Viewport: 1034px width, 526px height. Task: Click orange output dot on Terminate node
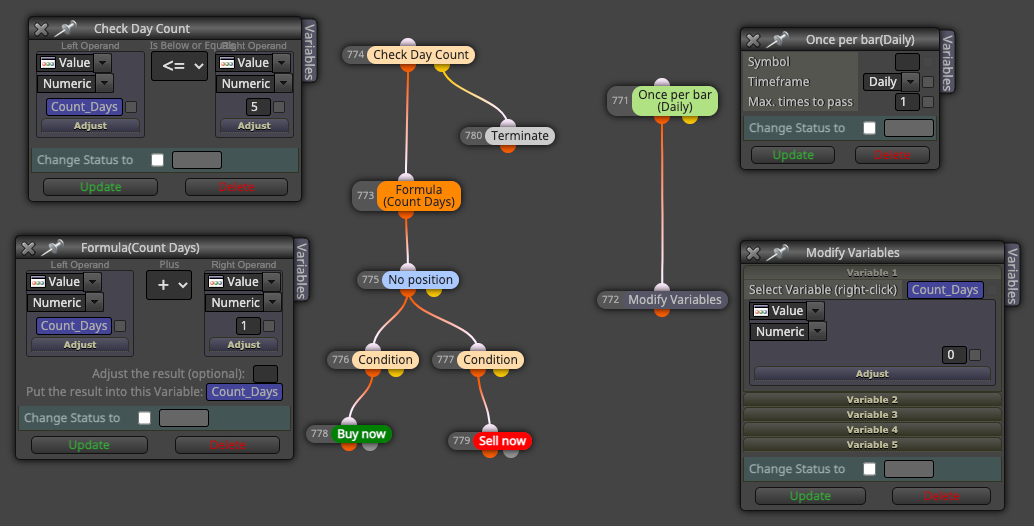coord(508,148)
